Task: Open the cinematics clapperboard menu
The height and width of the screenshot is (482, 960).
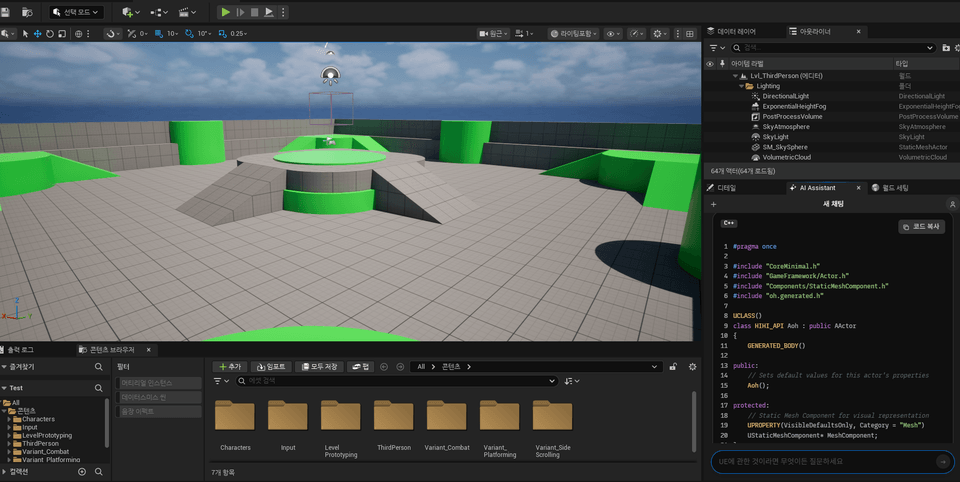Action: pos(184,12)
